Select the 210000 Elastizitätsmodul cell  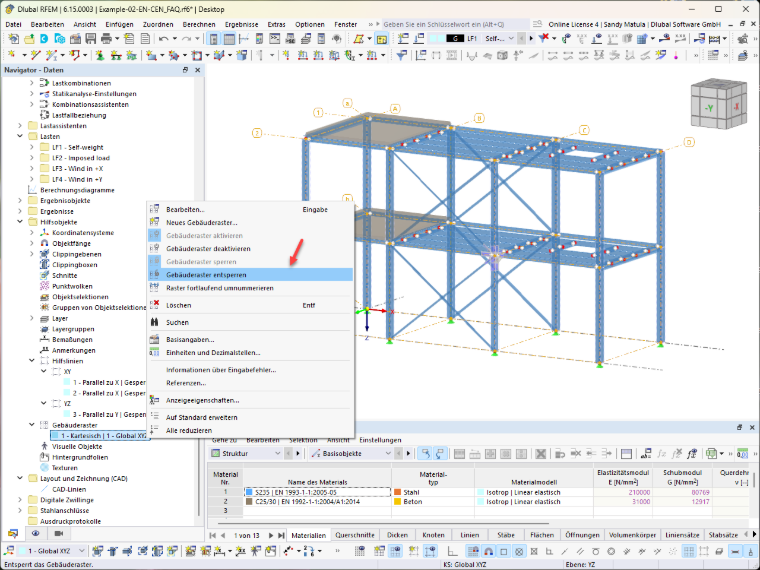click(x=622, y=492)
